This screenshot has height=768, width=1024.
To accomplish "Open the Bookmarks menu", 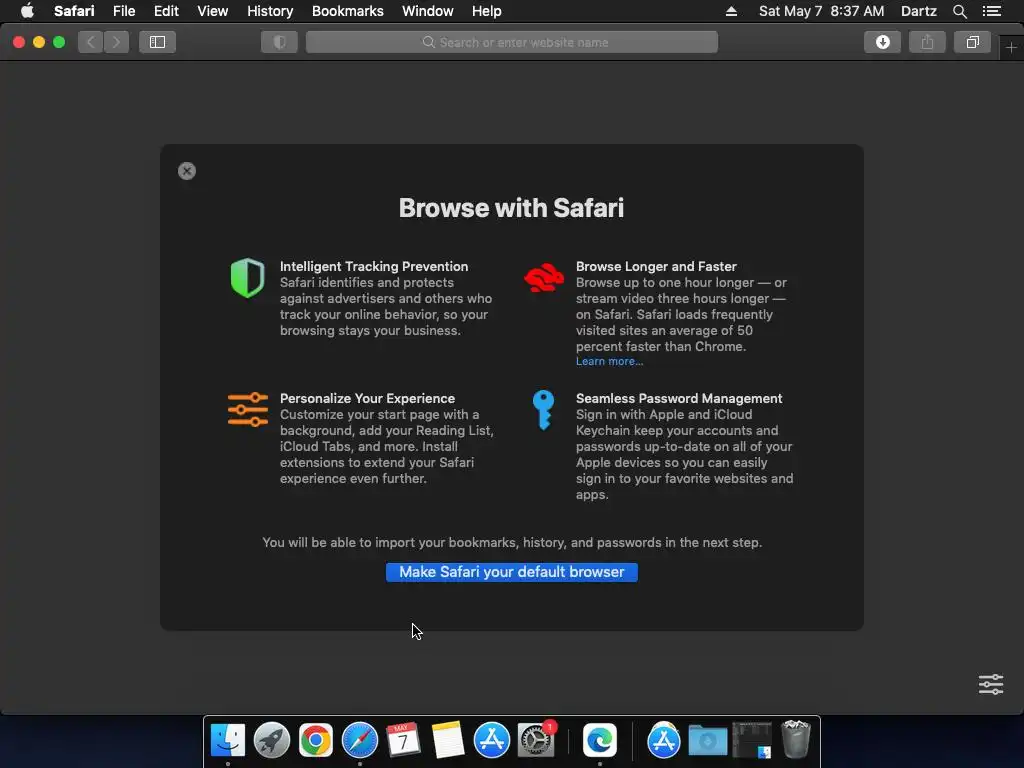I will 347,11.
